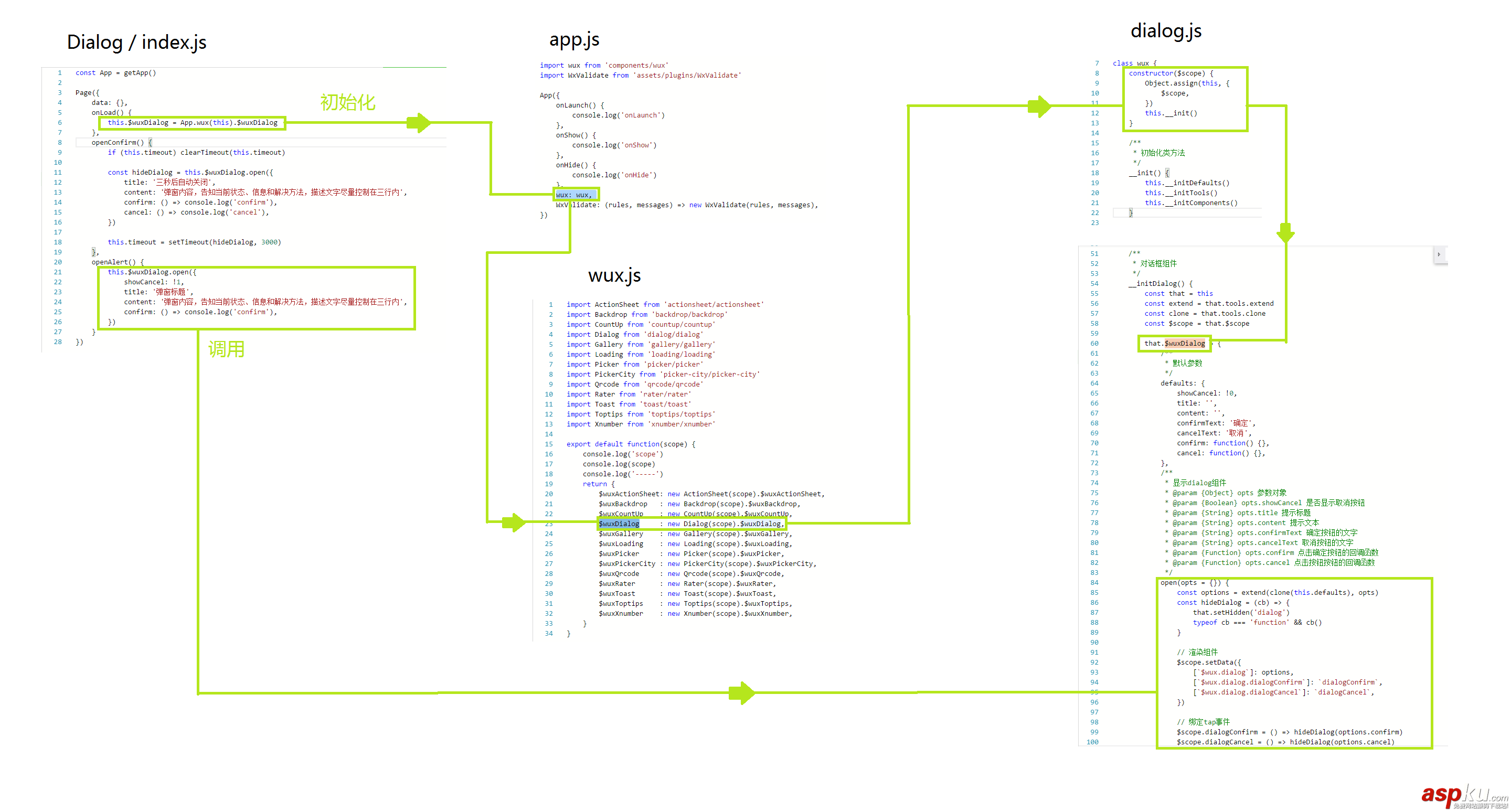Screen dimensions: 1511x812
Task: Click the green arrowhead pointing to the constructor box
Action: point(1039,106)
